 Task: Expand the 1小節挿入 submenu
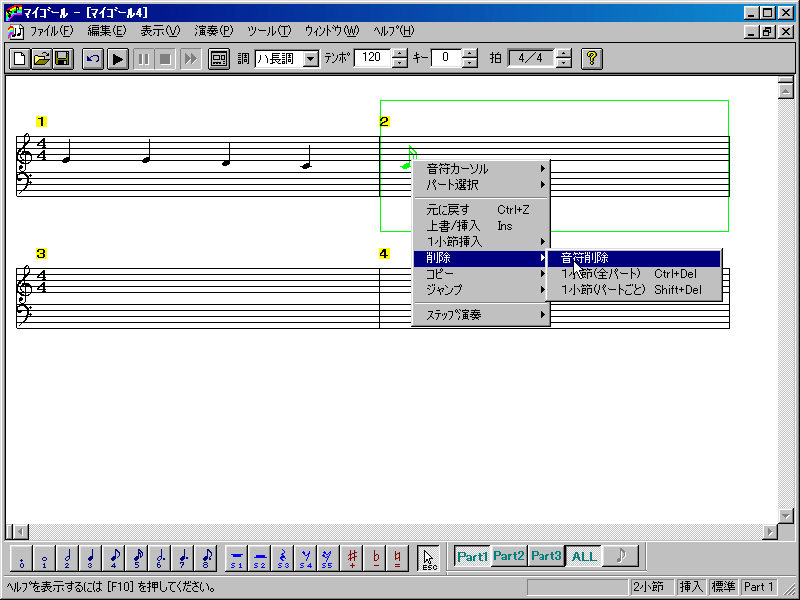point(481,241)
